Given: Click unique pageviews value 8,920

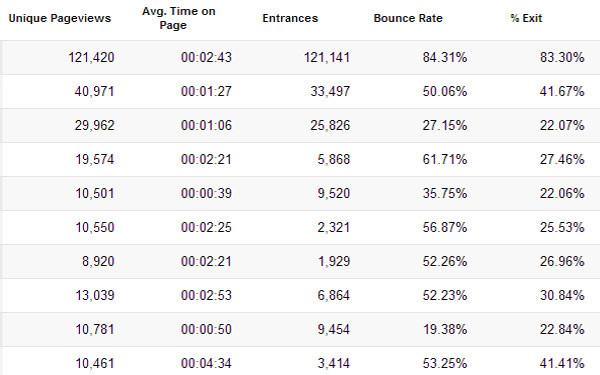Looking at the screenshot, I should pos(98,262).
